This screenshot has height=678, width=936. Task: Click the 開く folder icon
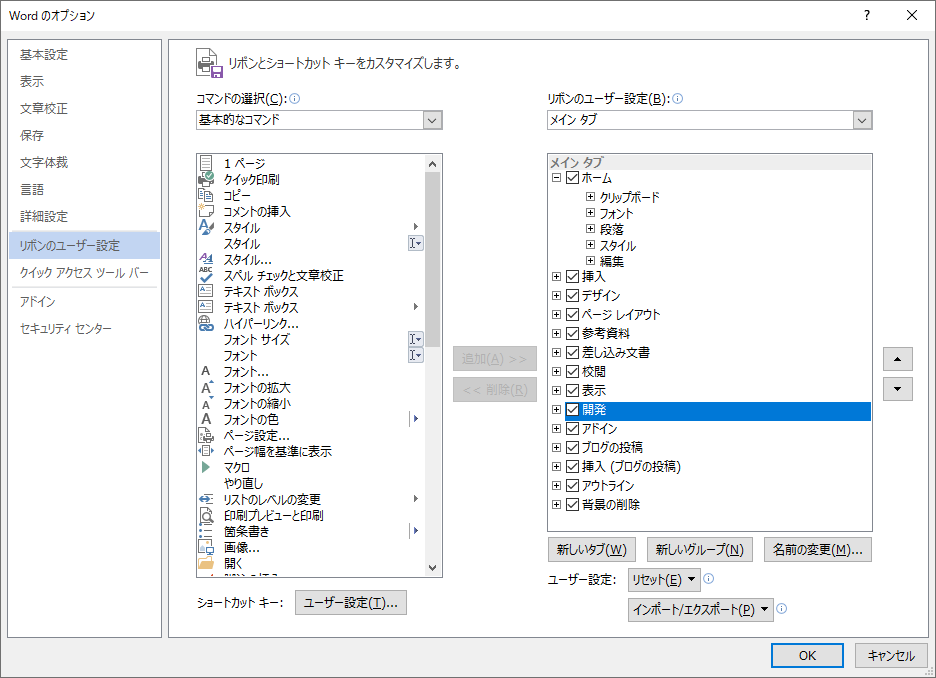click(206, 563)
